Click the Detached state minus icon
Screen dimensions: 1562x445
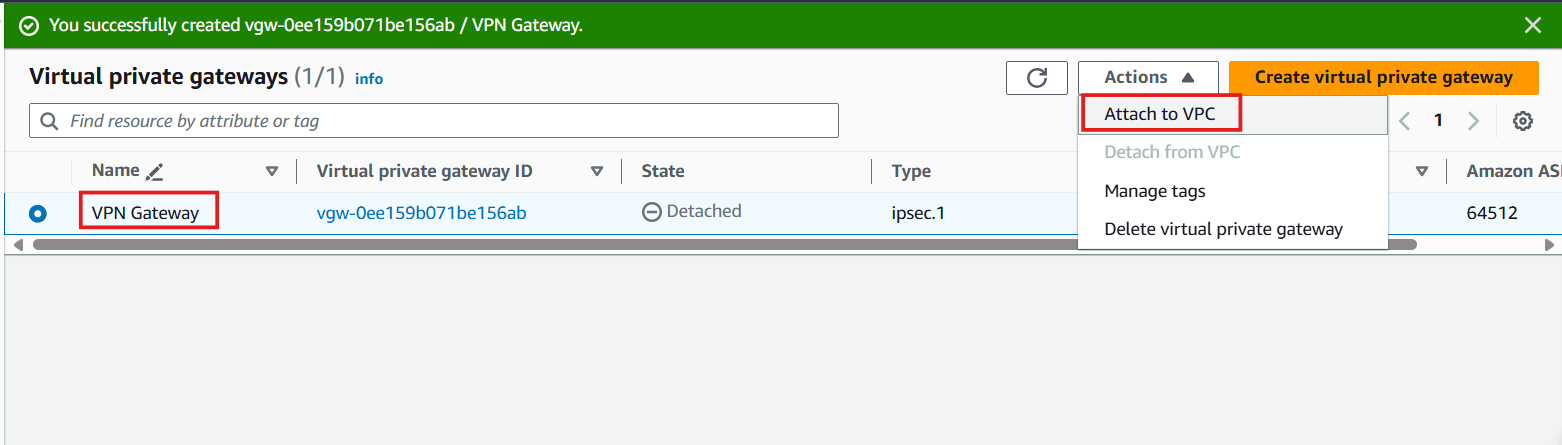(652, 212)
